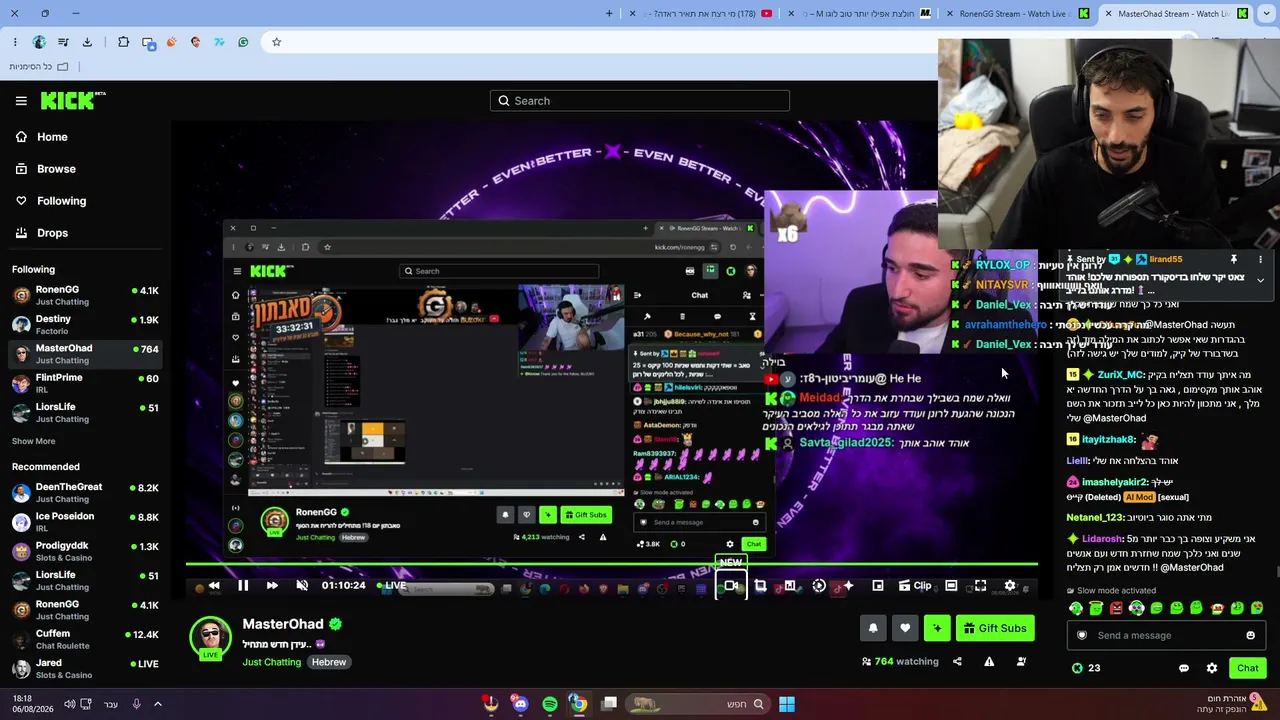Bookmark this page with the star icon
This screenshot has width=1280, height=720.
click(277, 42)
